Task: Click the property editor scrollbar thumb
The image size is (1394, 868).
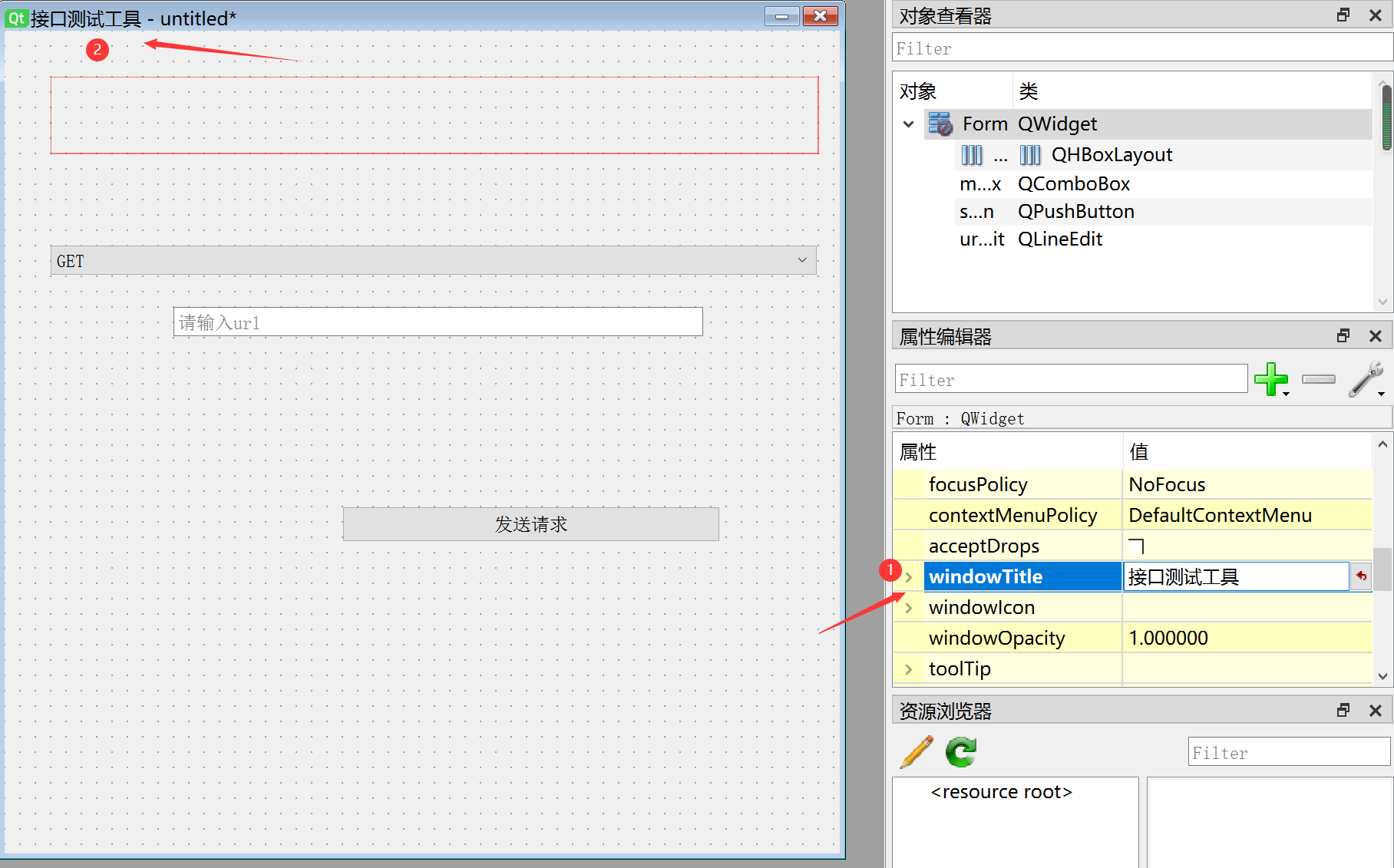Action: pos(1382,569)
